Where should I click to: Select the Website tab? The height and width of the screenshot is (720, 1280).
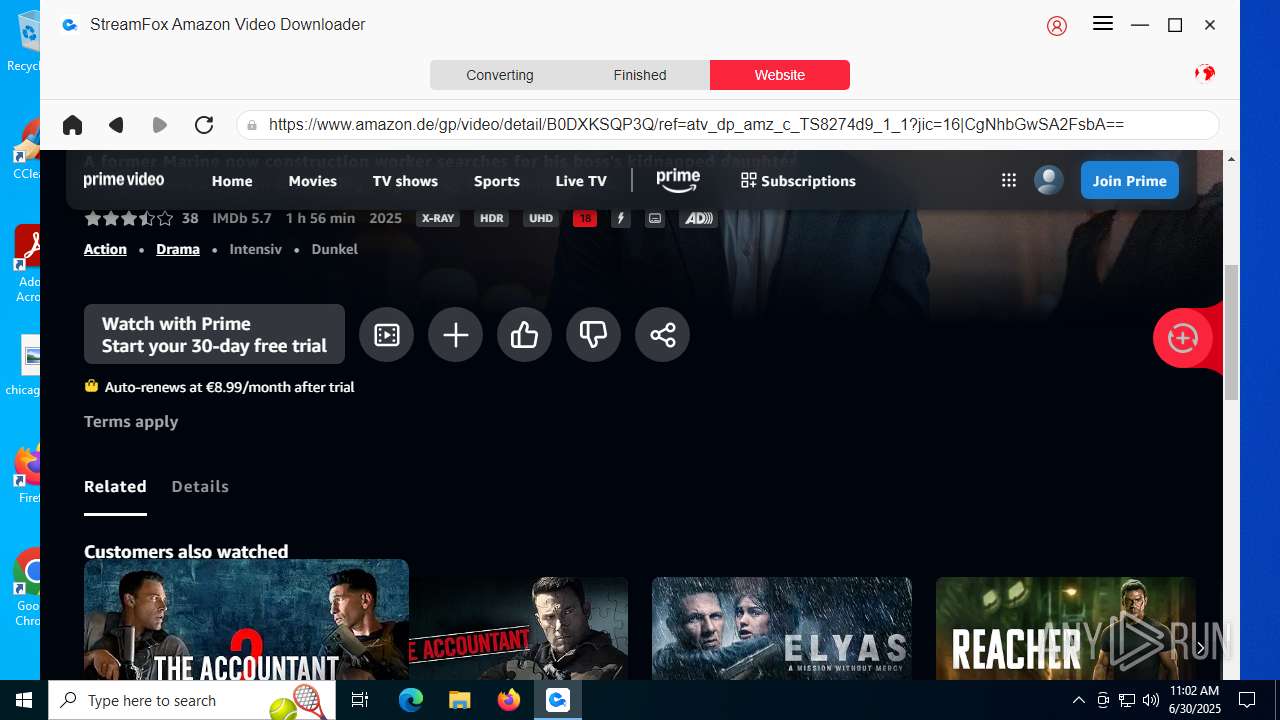coord(780,75)
